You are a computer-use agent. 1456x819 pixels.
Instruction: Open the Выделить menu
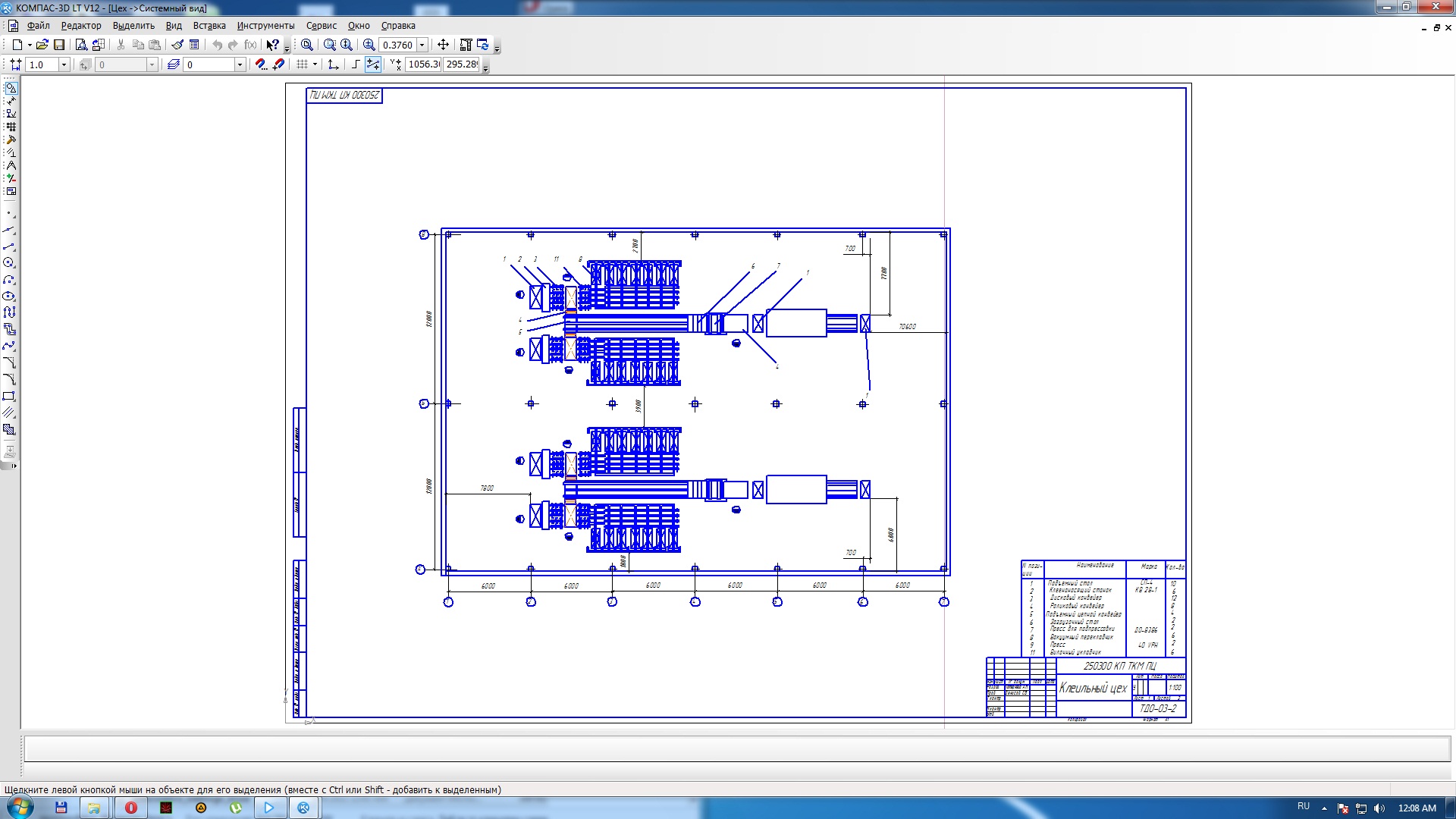[x=133, y=25]
